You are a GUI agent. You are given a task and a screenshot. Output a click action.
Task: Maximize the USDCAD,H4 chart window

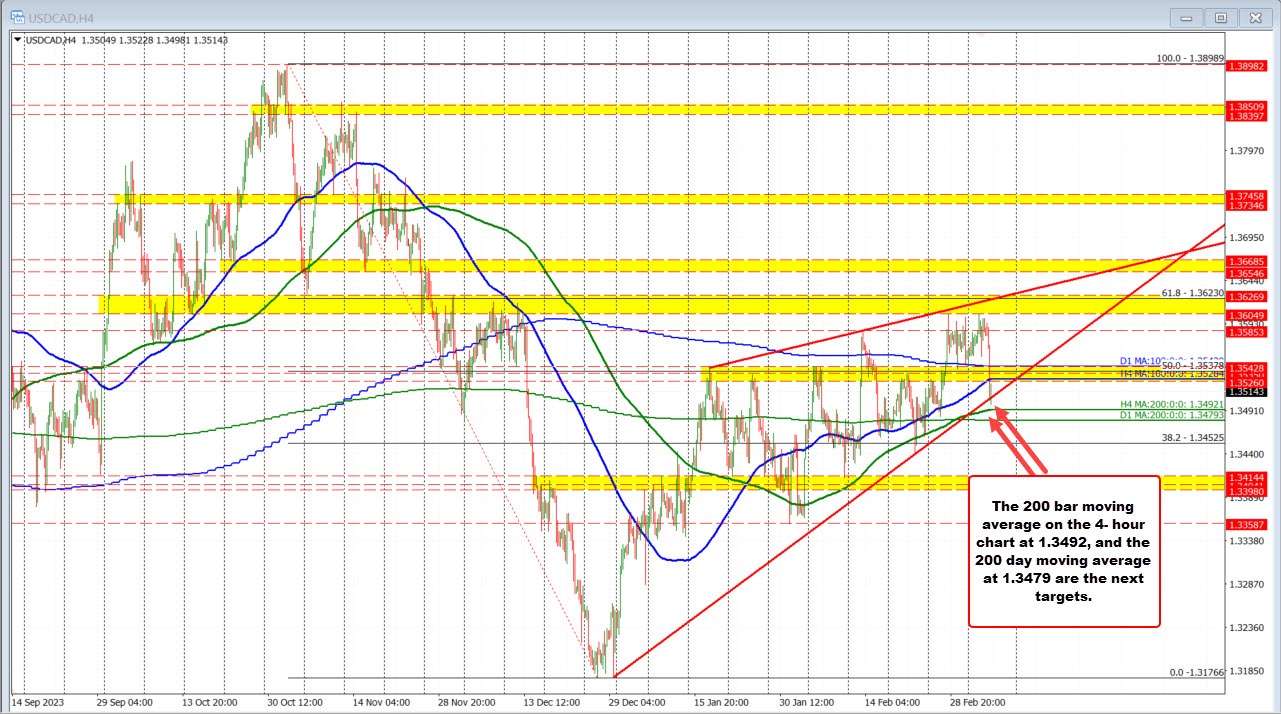coord(1221,16)
